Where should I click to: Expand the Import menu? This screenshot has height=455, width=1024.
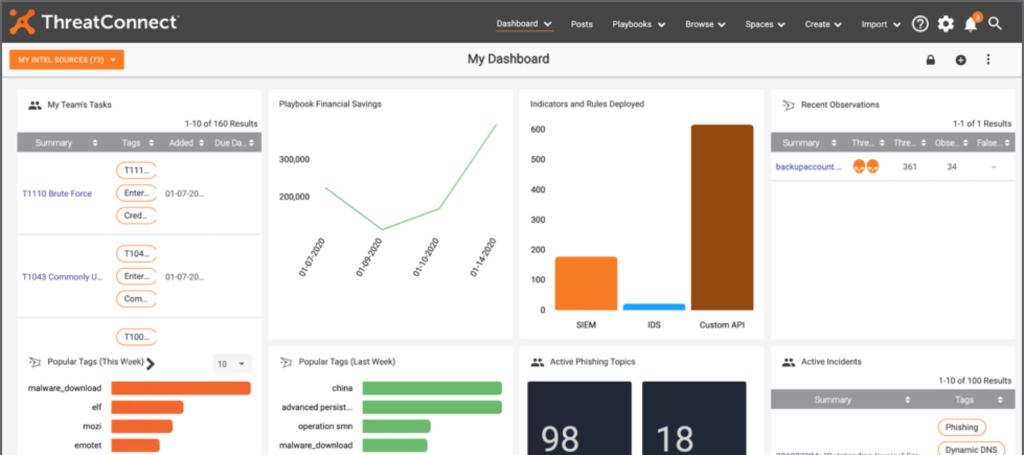tap(881, 24)
